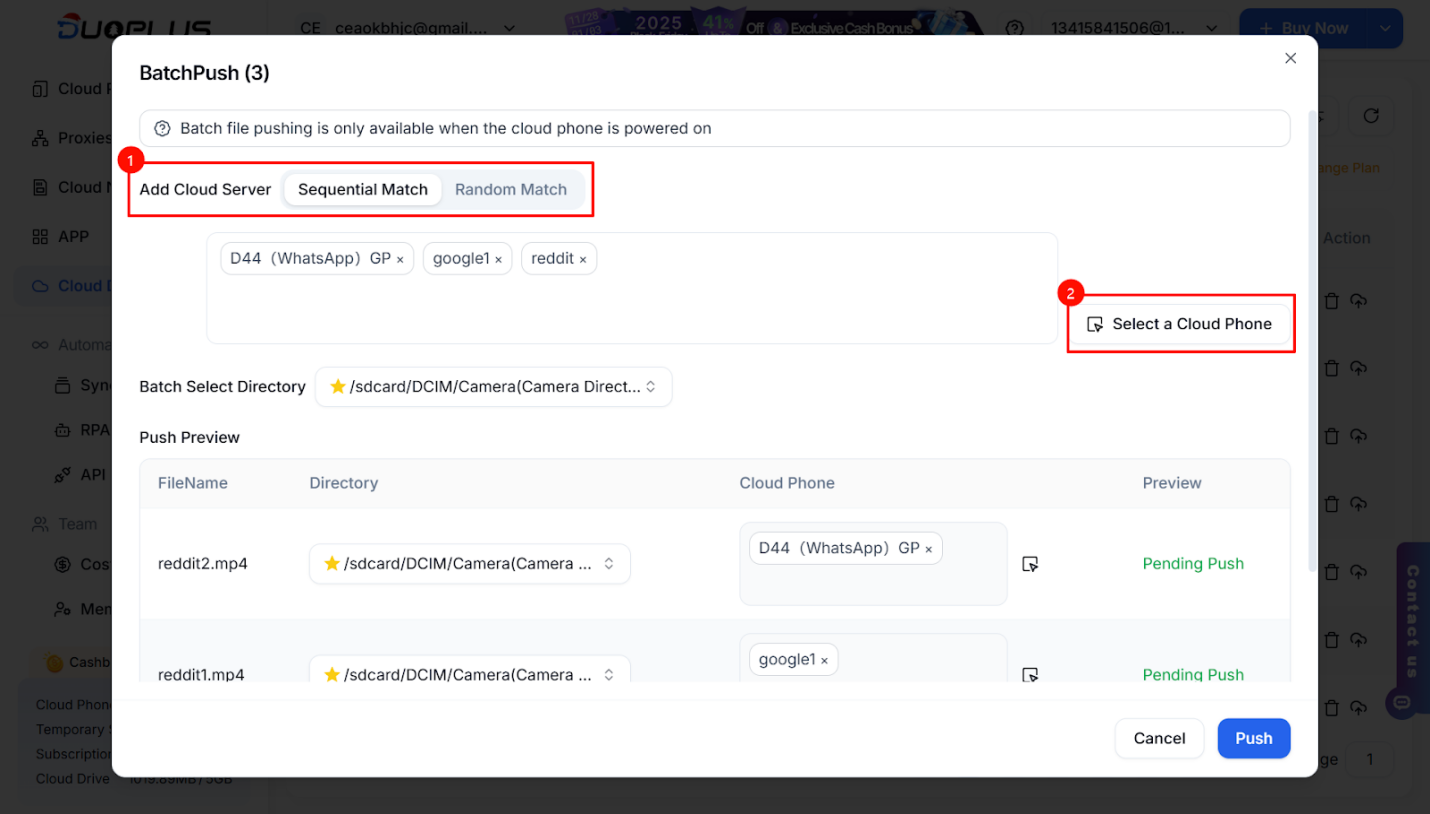Click the help icon in the info banner

coord(162,128)
